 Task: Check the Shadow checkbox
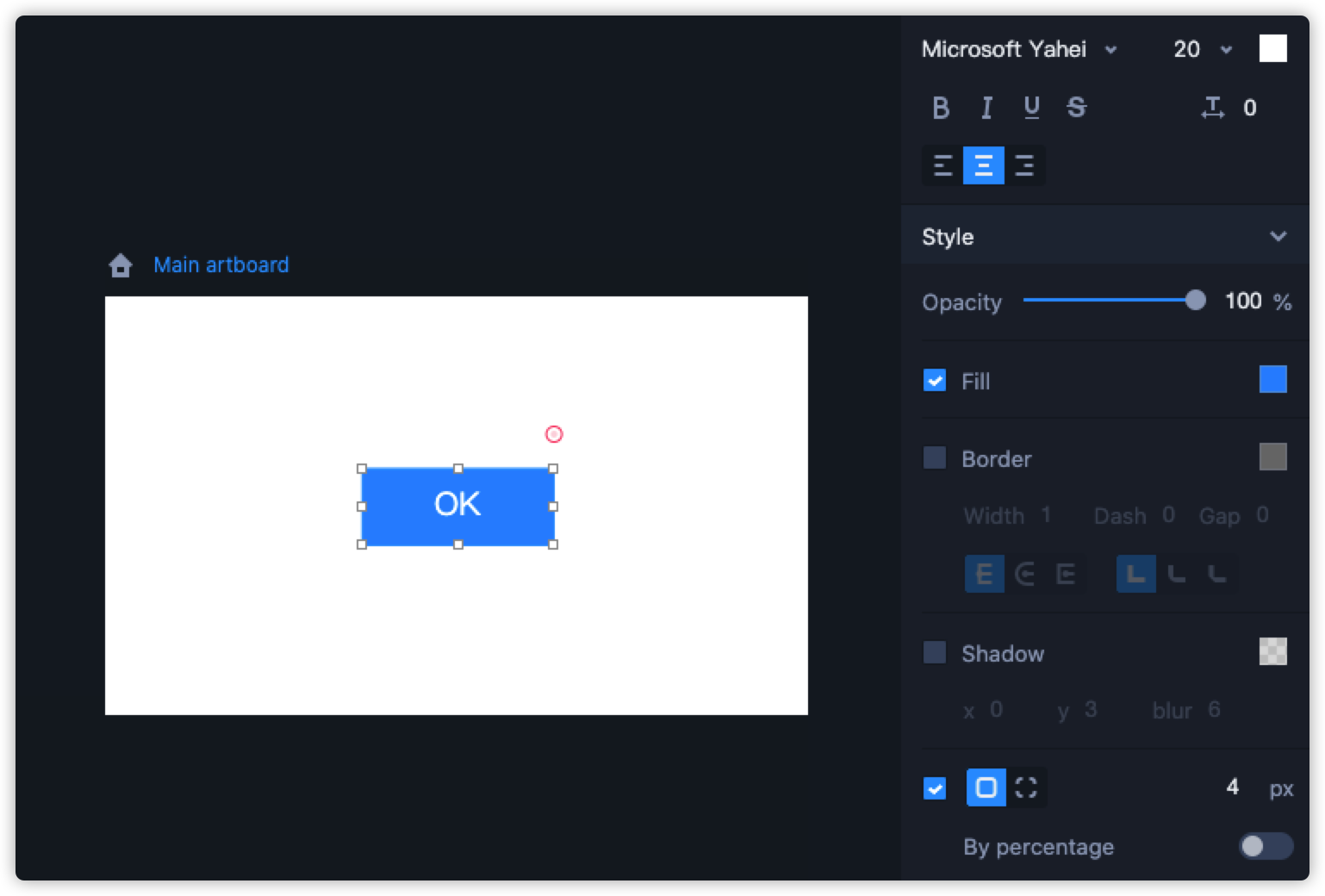pyautogui.click(x=934, y=653)
